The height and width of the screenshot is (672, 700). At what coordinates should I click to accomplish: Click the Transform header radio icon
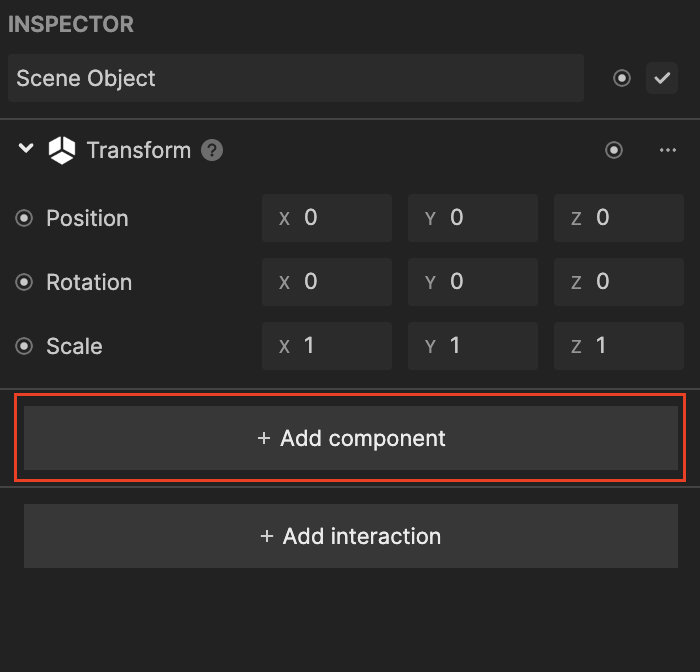pos(614,151)
